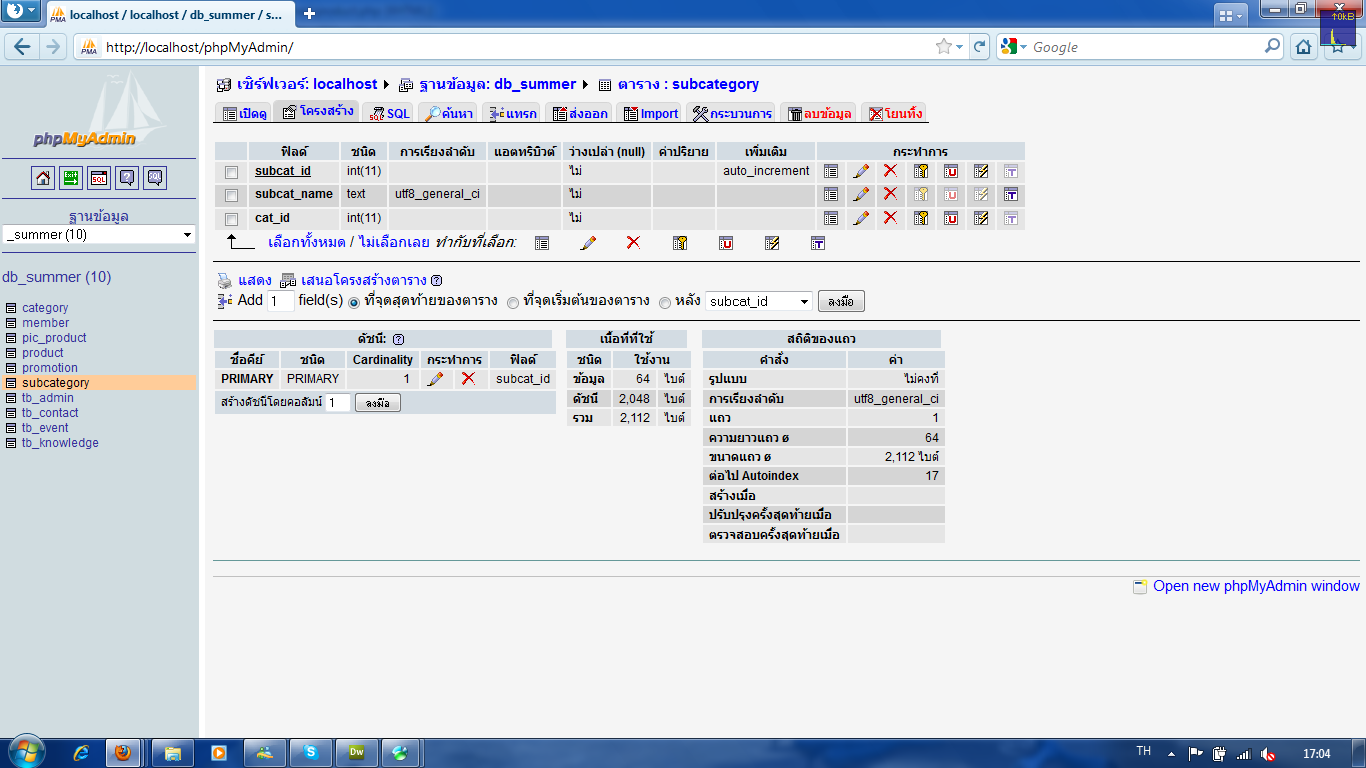
Task: Click the with-selected primary key icon
Action: (x=680, y=242)
